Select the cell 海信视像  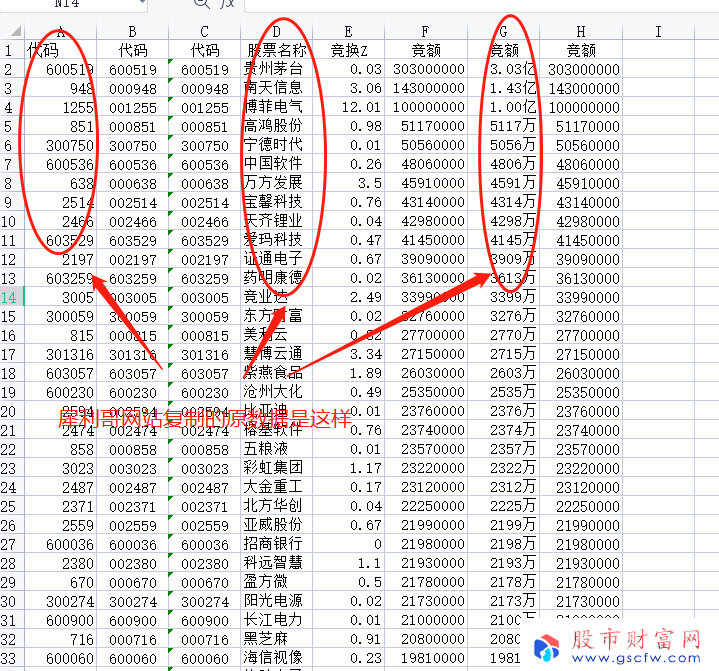[x=277, y=659]
